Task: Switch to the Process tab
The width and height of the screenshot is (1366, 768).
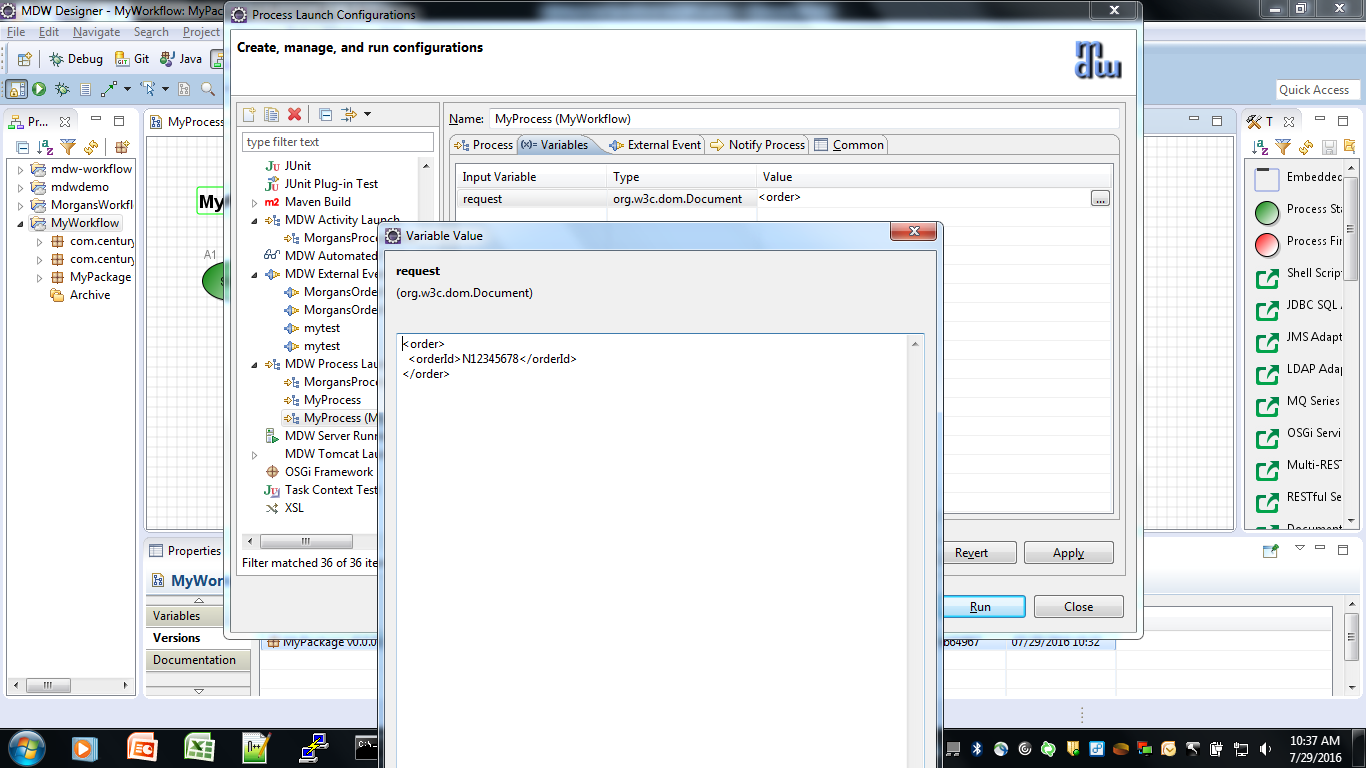Action: [x=483, y=145]
